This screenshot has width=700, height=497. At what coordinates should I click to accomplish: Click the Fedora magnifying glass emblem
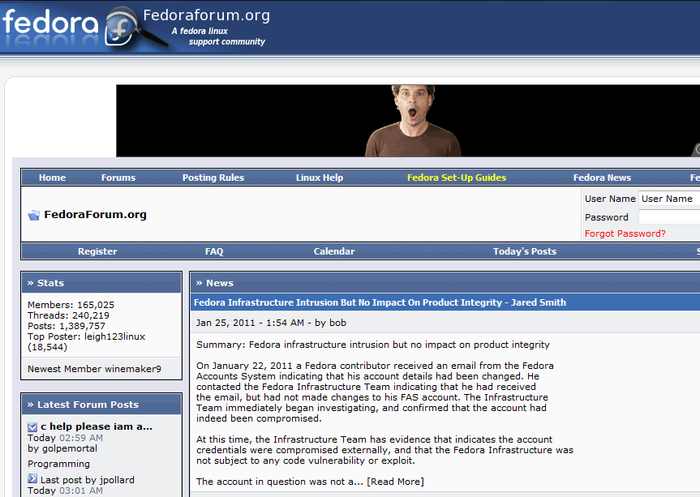134,28
